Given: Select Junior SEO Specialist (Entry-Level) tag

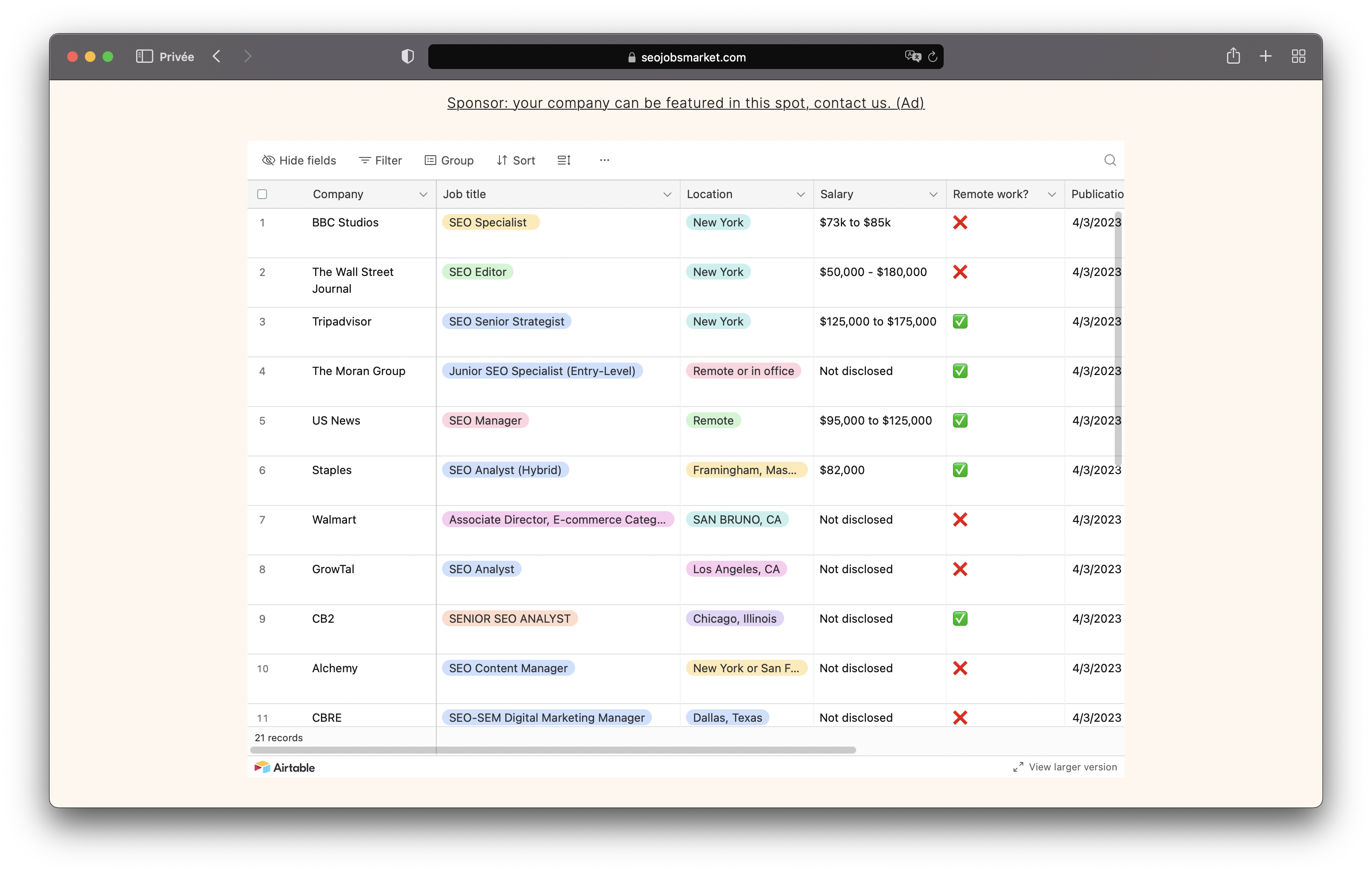Looking at the screenshot, I should 542,371.
